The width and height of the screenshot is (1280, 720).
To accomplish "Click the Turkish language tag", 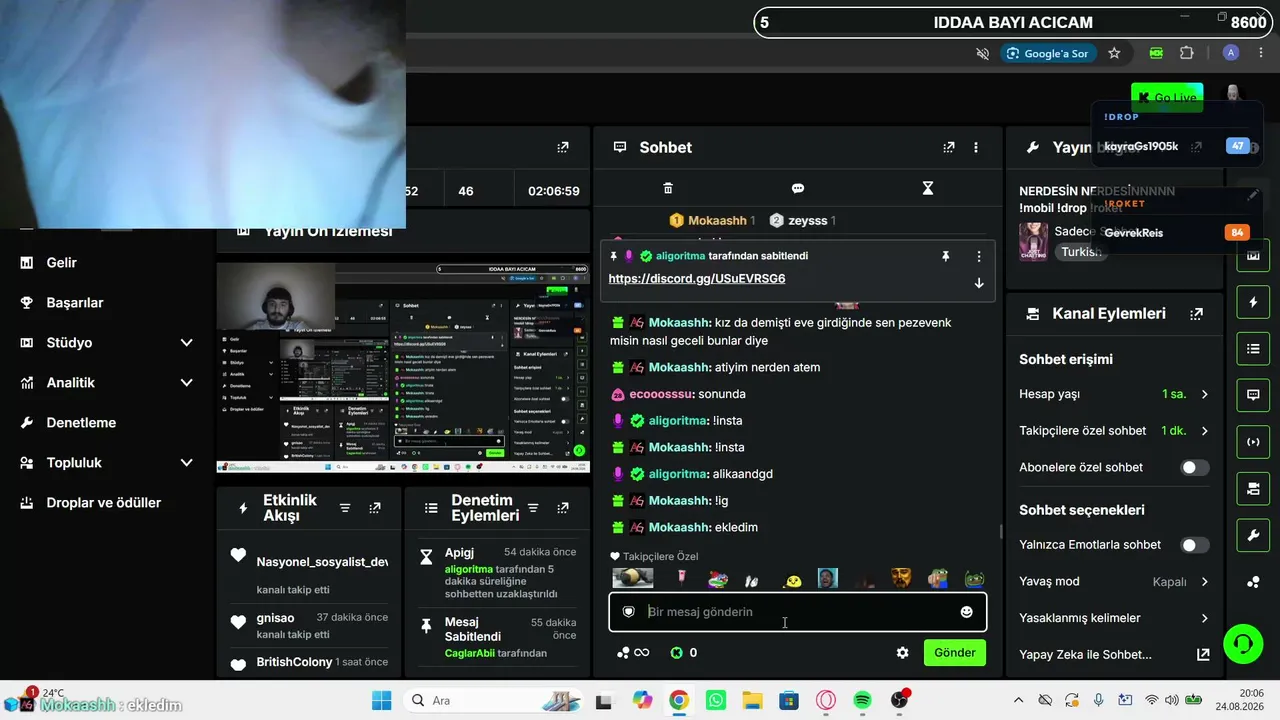I will [x=1081, y=252].
